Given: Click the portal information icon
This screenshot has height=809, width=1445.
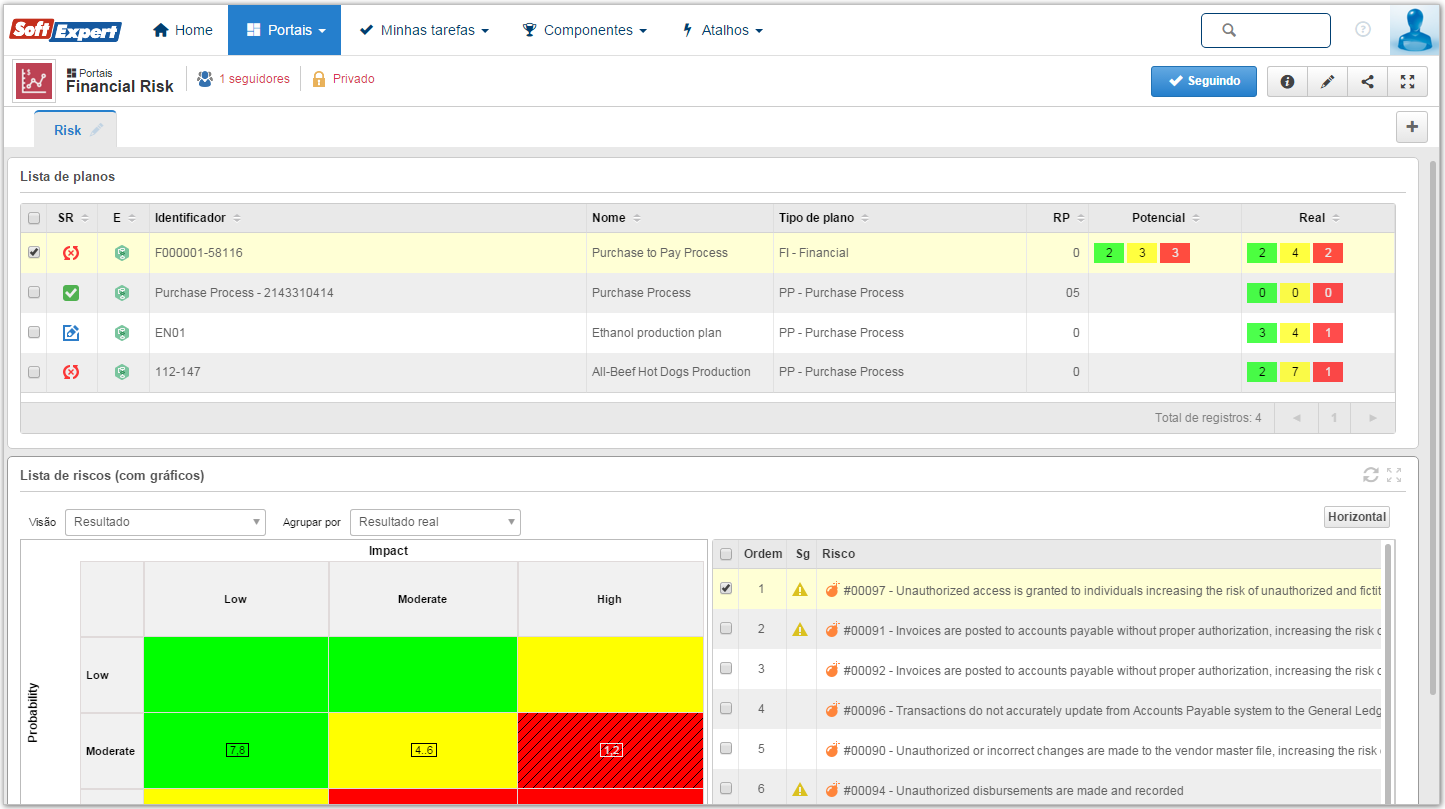Looking at the screenshot, I should [1287, 82].
